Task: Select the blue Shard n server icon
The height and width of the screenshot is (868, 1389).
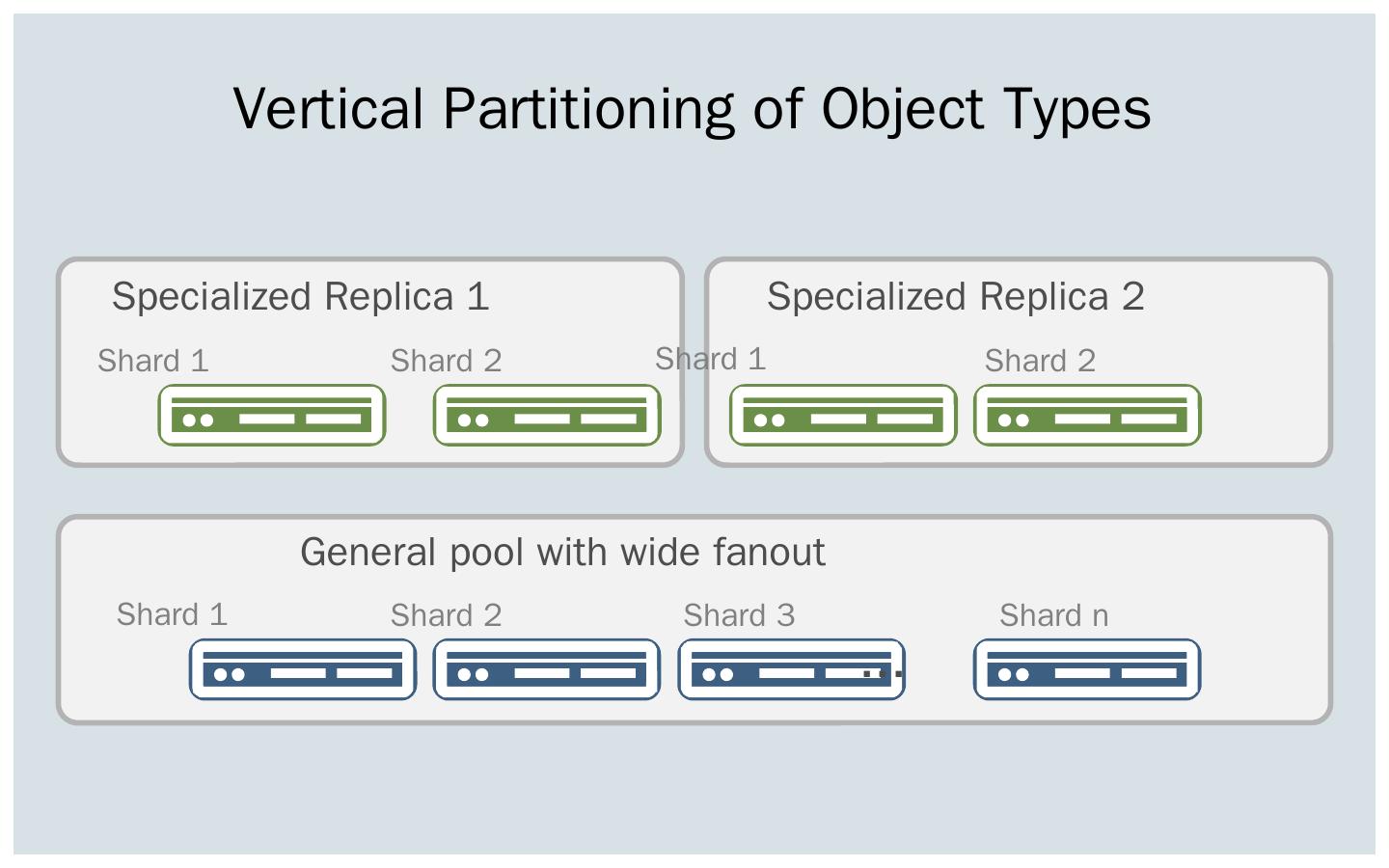Action: point(1087,669)
